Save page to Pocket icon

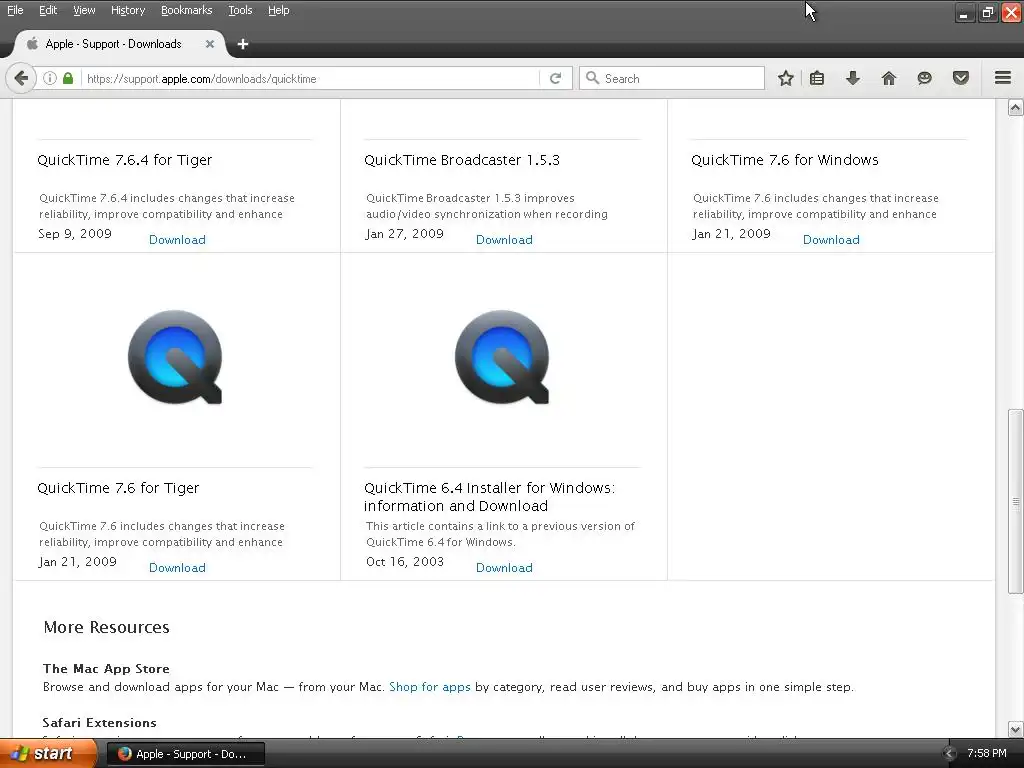point(961,78)
